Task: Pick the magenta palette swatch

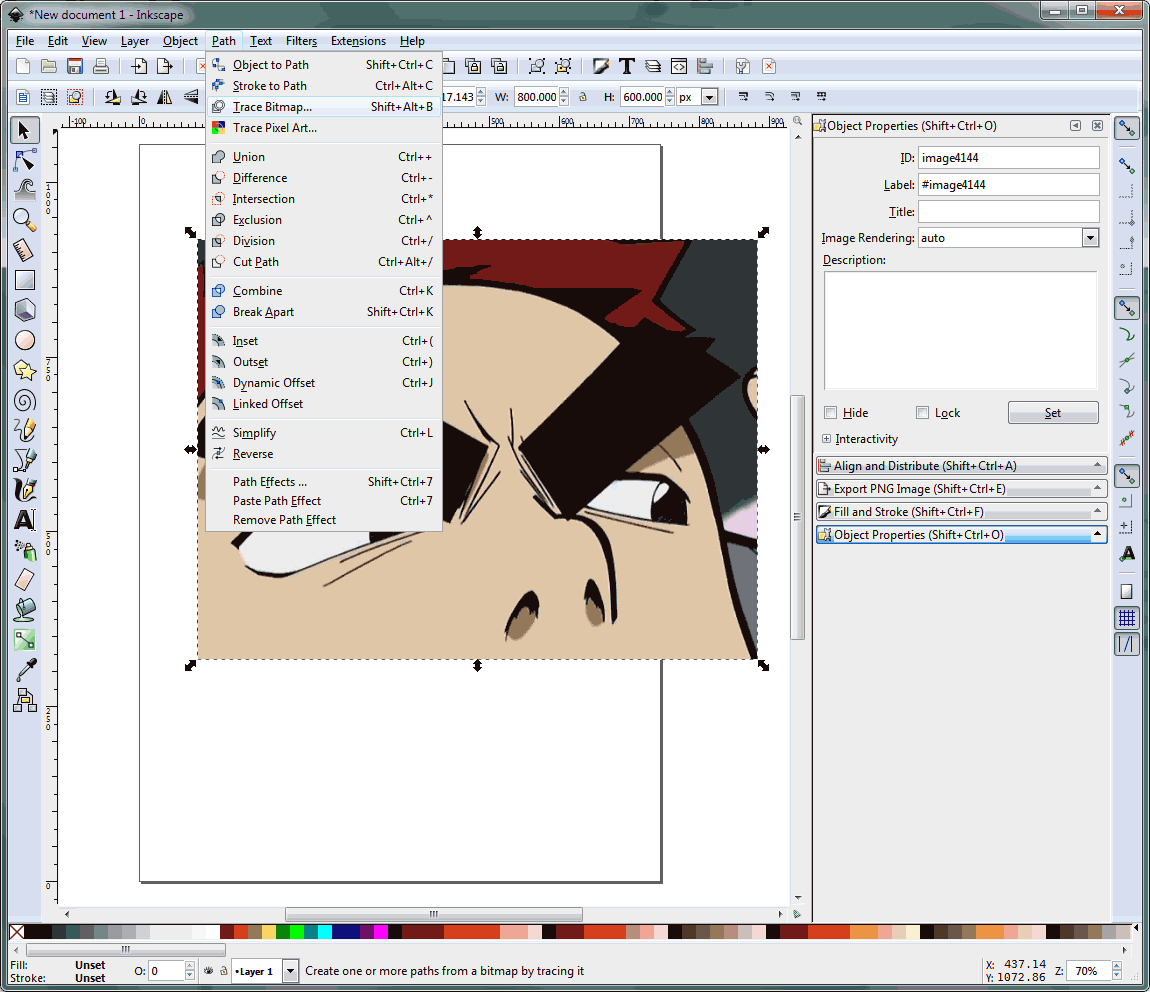Action: pyautogui.click(x=381, y=932)
